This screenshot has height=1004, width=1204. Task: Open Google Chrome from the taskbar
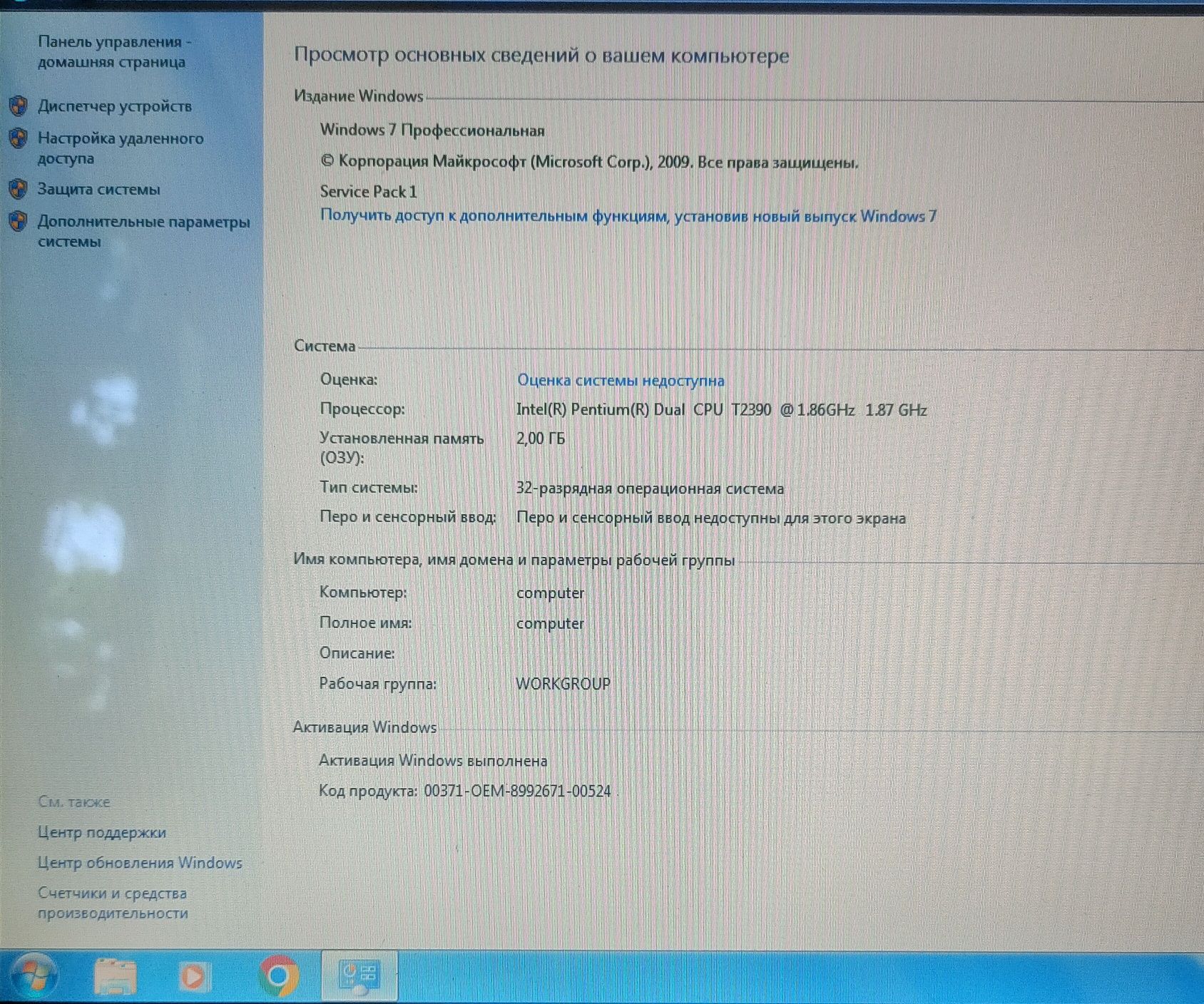point(278,975)
